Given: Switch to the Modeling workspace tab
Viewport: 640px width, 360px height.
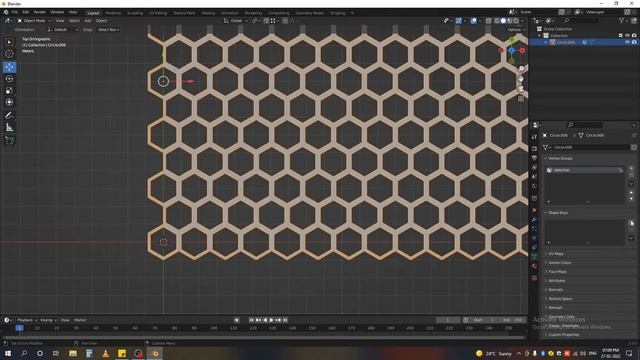Looking at the screenshot, I should pos(113,13).
